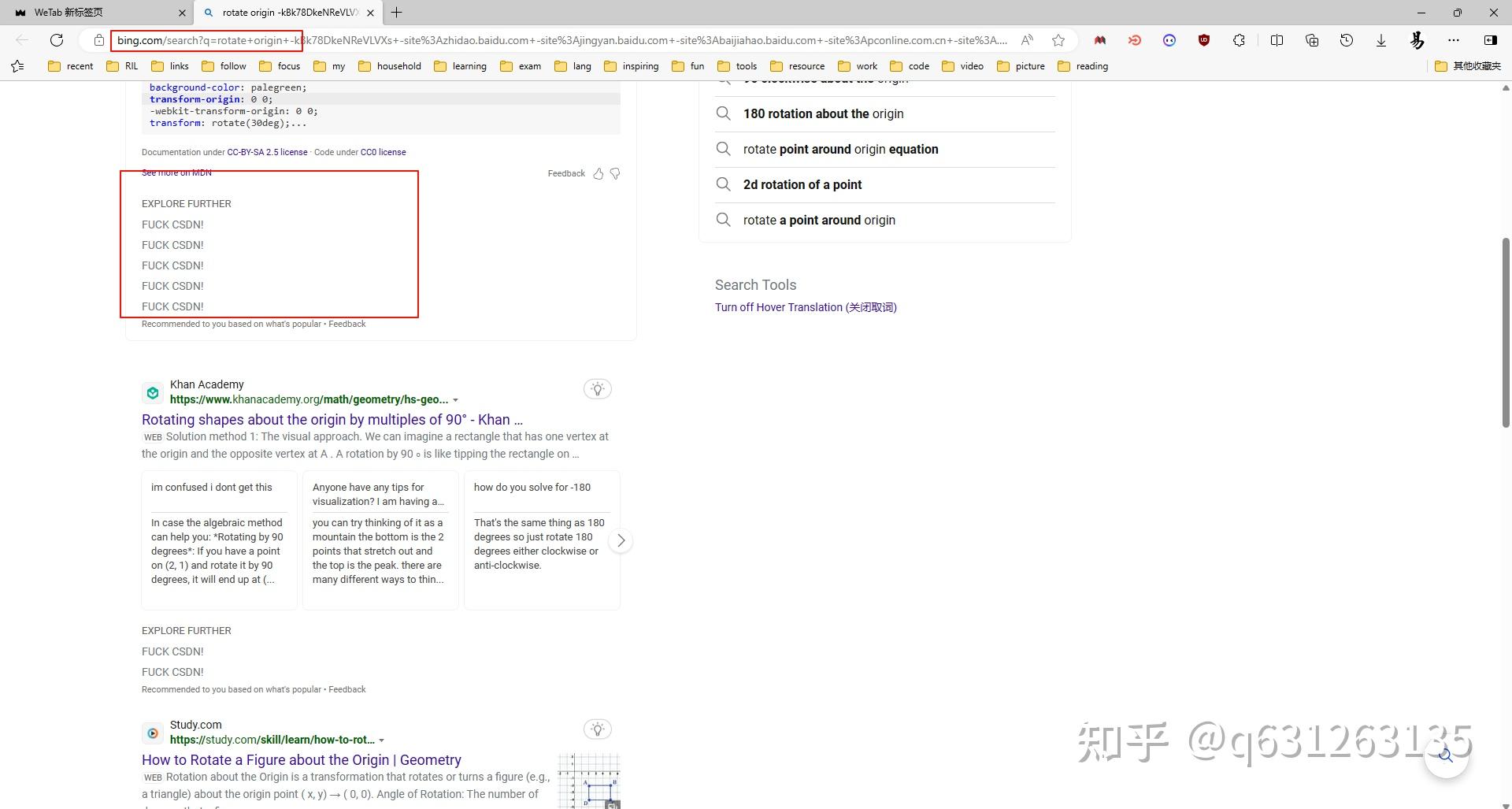Screen dimensions: 1512x809
Task: Open CC0 license link
Action: coord(383,152)
